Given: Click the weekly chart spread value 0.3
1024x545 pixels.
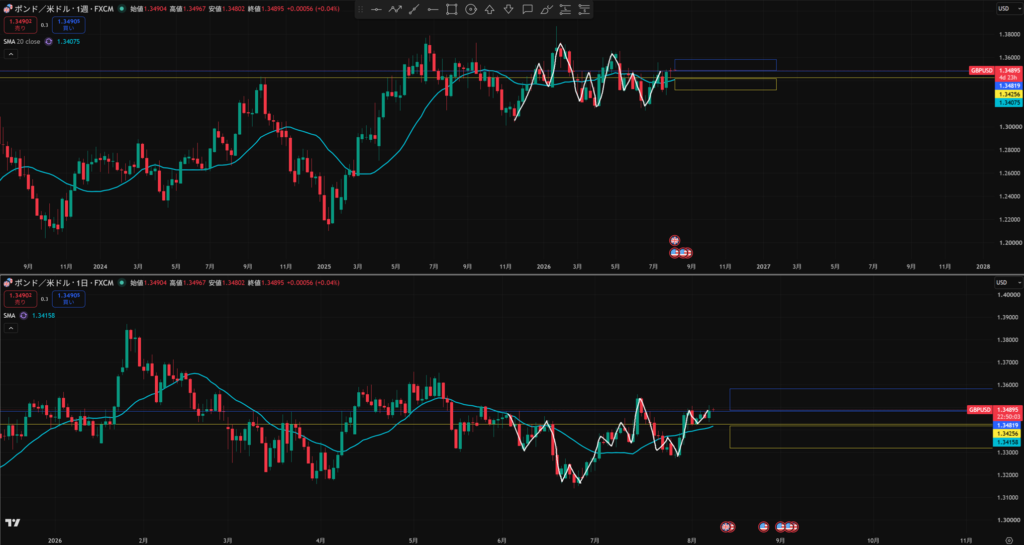Looking at the screenshot, I should [44, 25].
